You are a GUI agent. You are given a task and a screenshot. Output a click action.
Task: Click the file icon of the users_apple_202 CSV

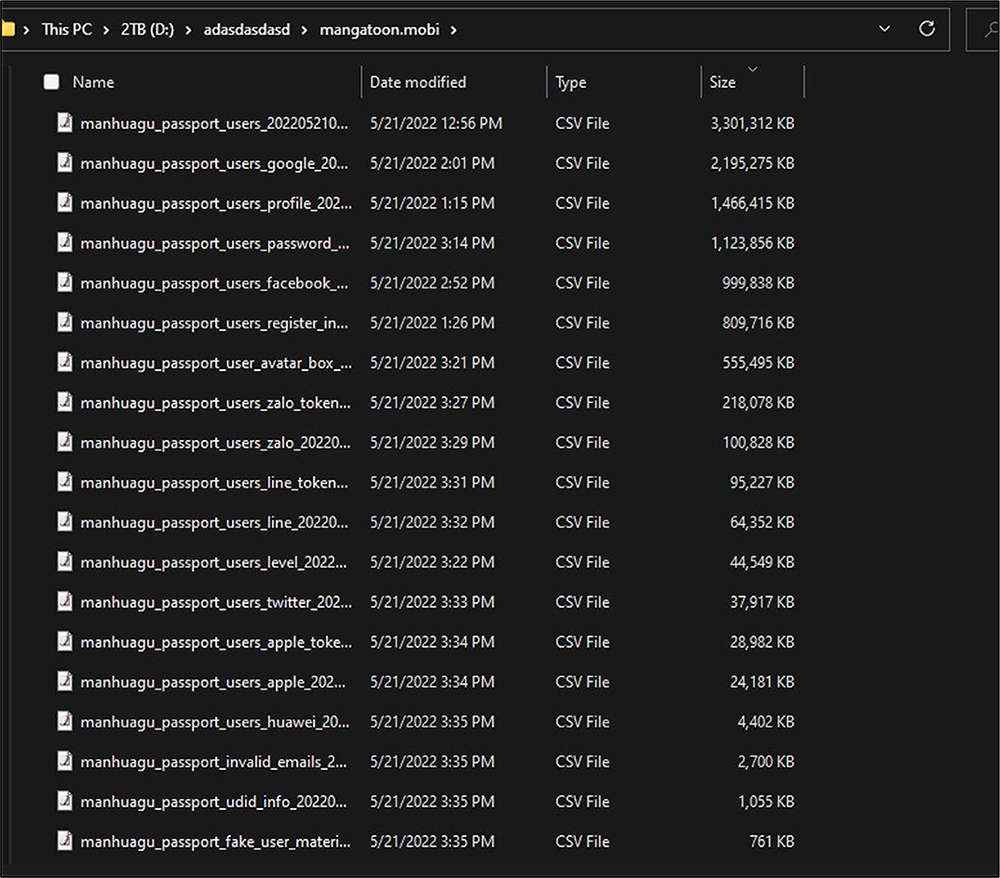click(64, 680)
